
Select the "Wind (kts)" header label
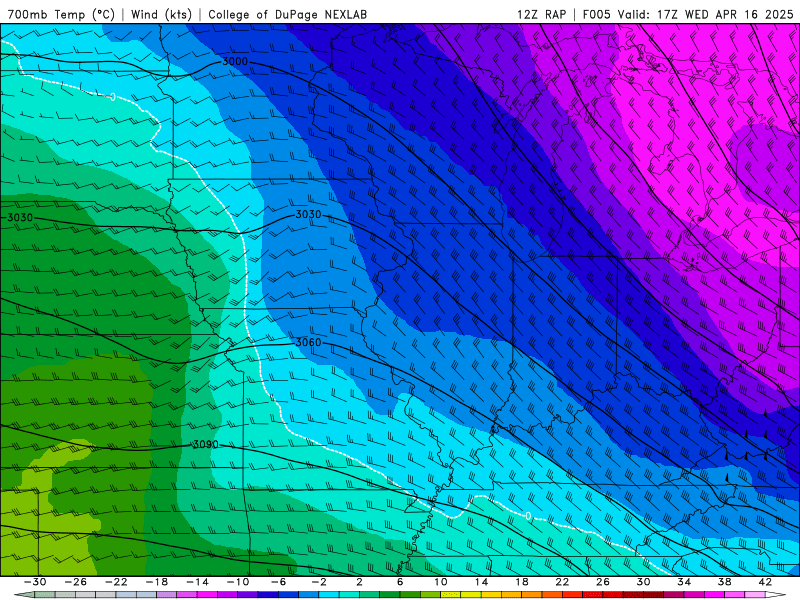click(x=161, y=14)
